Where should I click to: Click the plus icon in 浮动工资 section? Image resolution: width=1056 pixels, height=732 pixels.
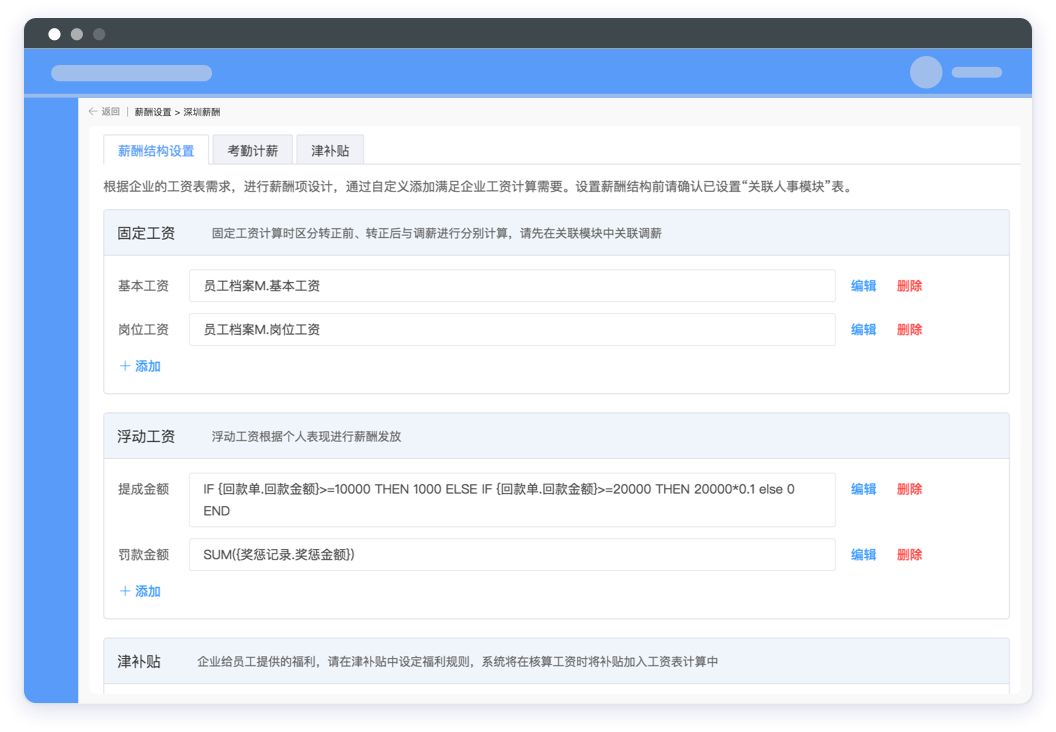pos(125,591)
